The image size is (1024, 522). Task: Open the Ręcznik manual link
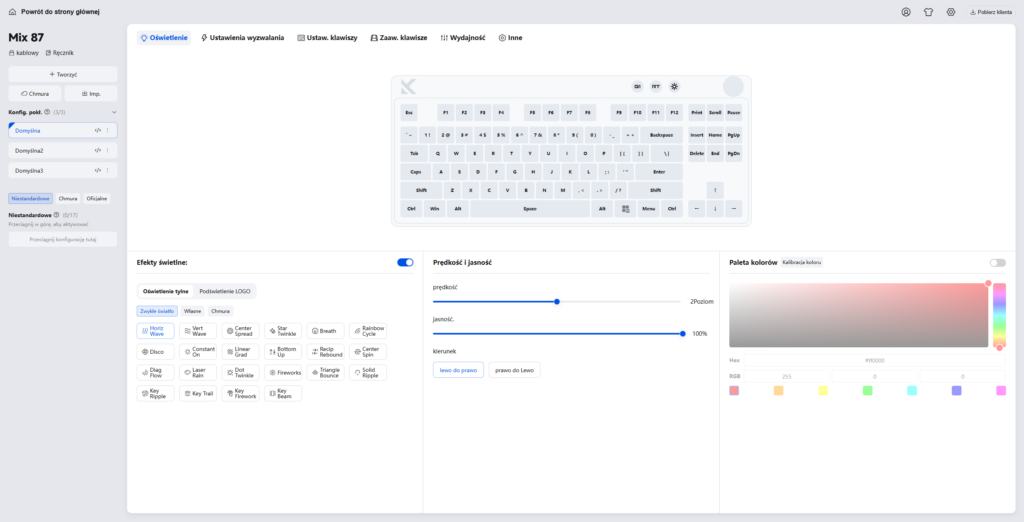pyautogui.click(x=59, y=53)
